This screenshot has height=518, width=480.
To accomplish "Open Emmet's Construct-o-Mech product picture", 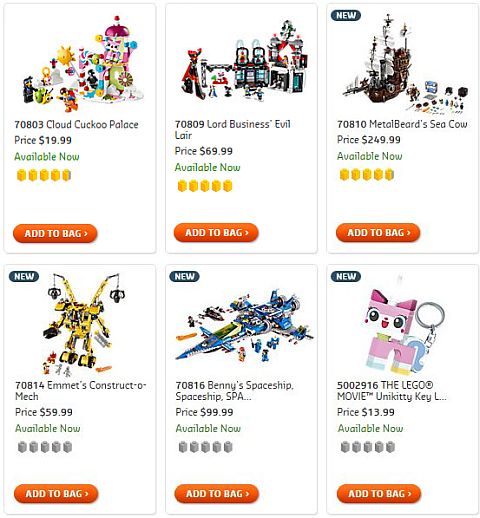I will point(84,323).
